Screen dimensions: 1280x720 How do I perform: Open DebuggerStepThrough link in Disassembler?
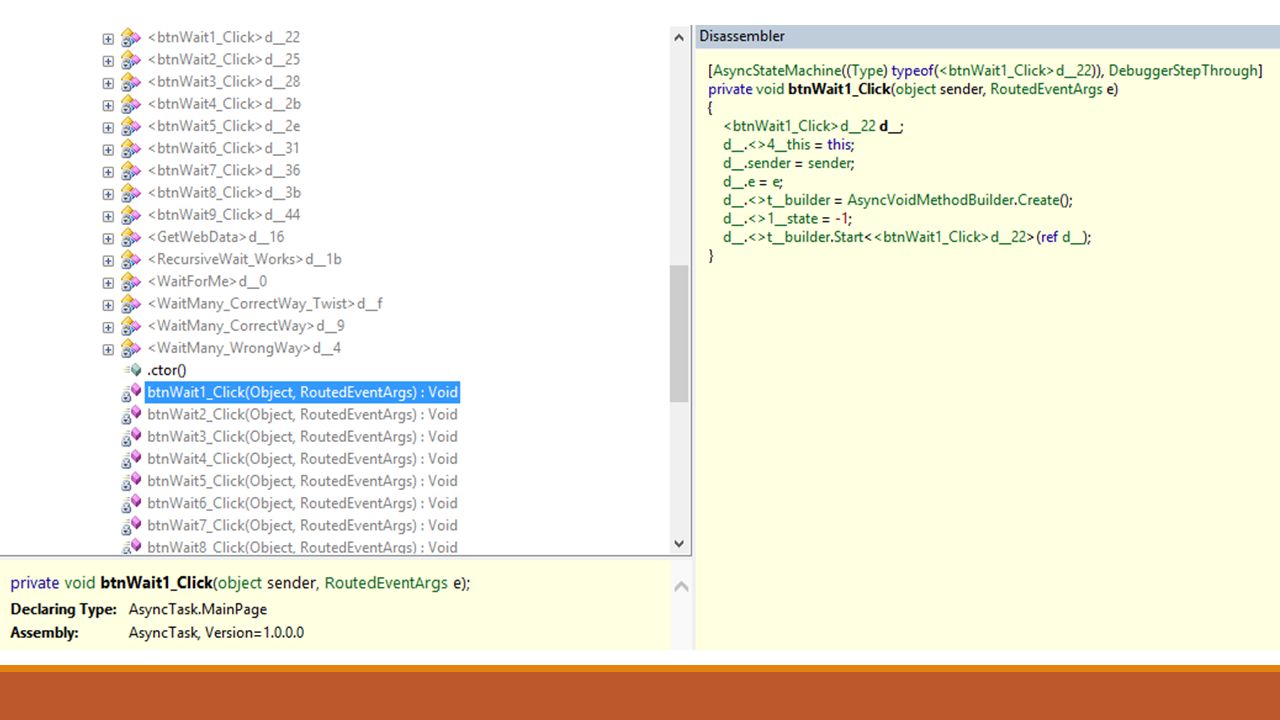1182,71
